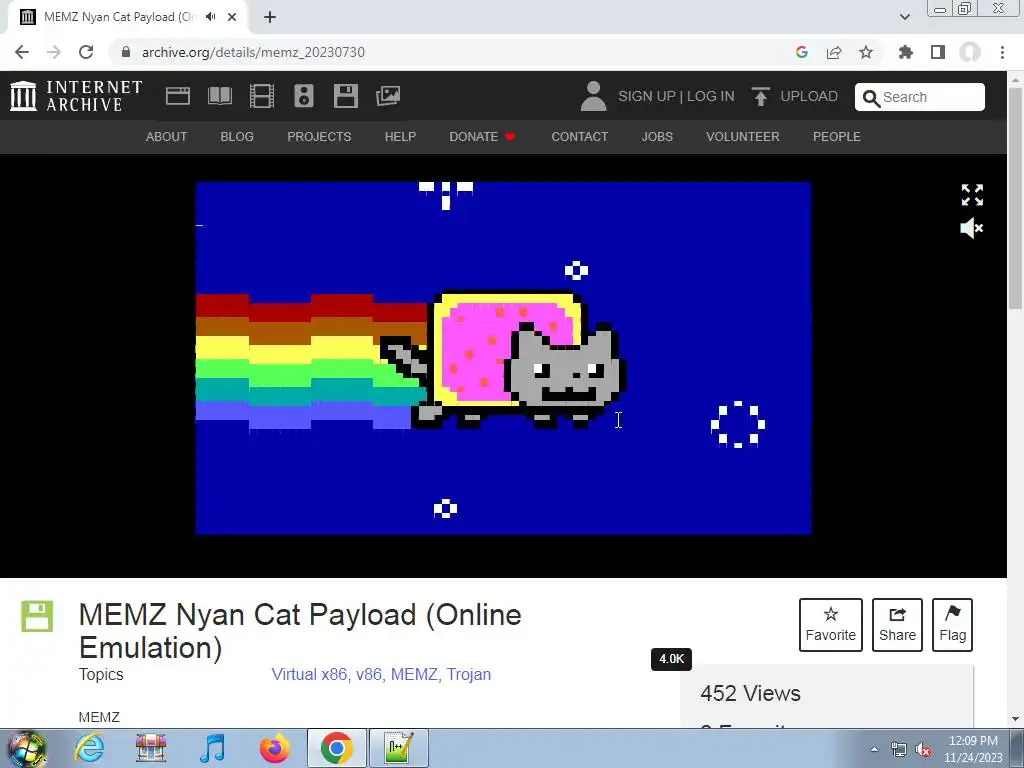This screenshot has width=1024, height=768.
Task: Click the LOG IN link
Action: [x=711, y=96]
